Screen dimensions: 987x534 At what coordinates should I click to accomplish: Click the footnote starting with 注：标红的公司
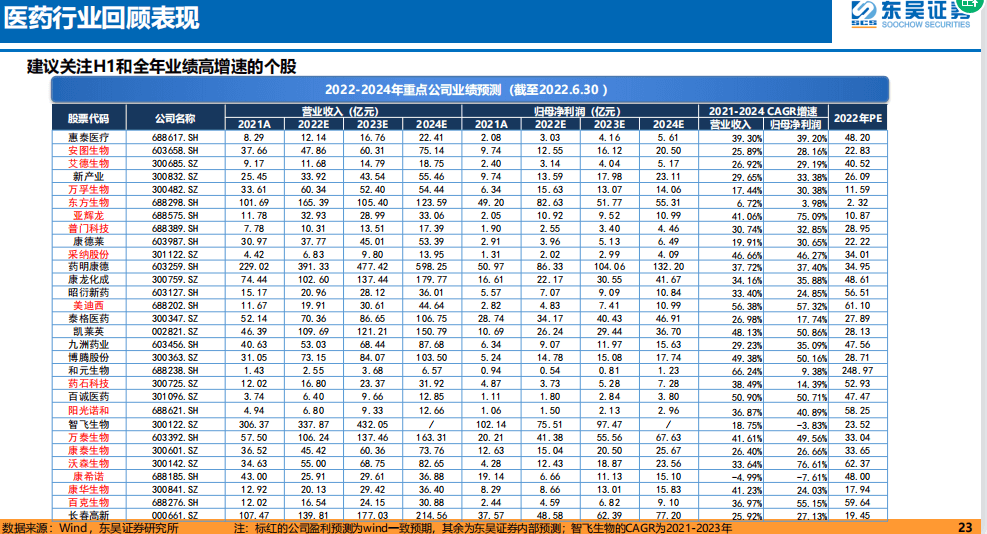[x=483, y=528]
